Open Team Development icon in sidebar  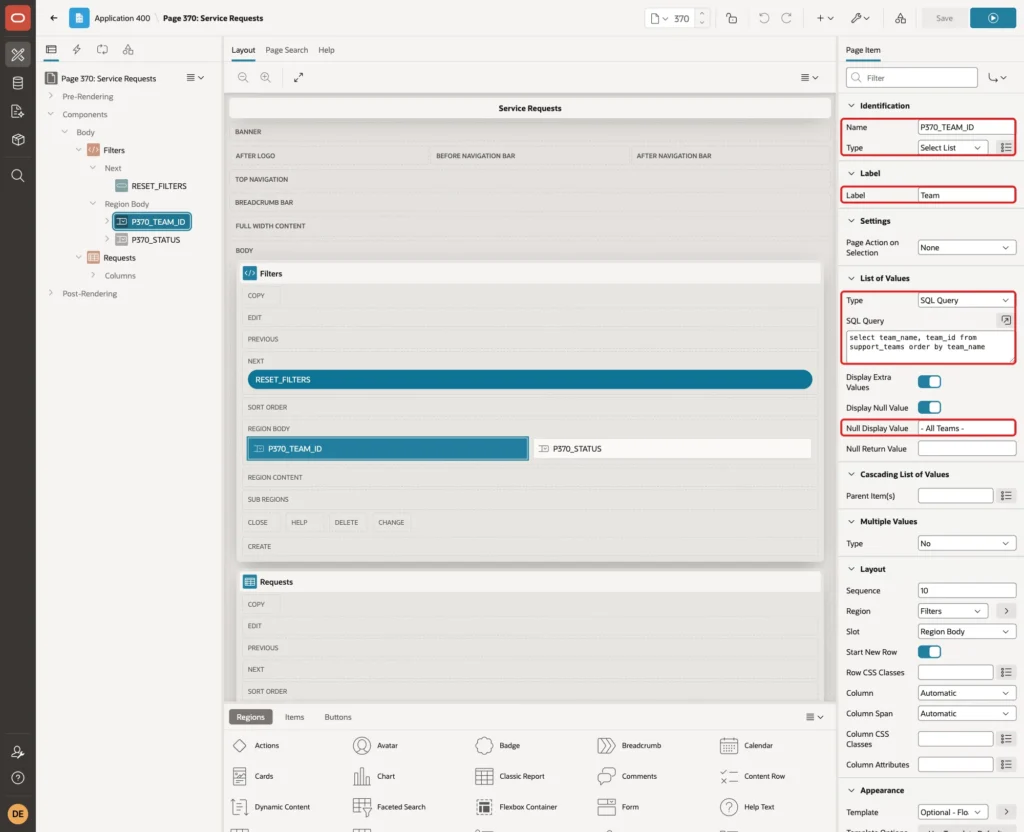[18, 112]
